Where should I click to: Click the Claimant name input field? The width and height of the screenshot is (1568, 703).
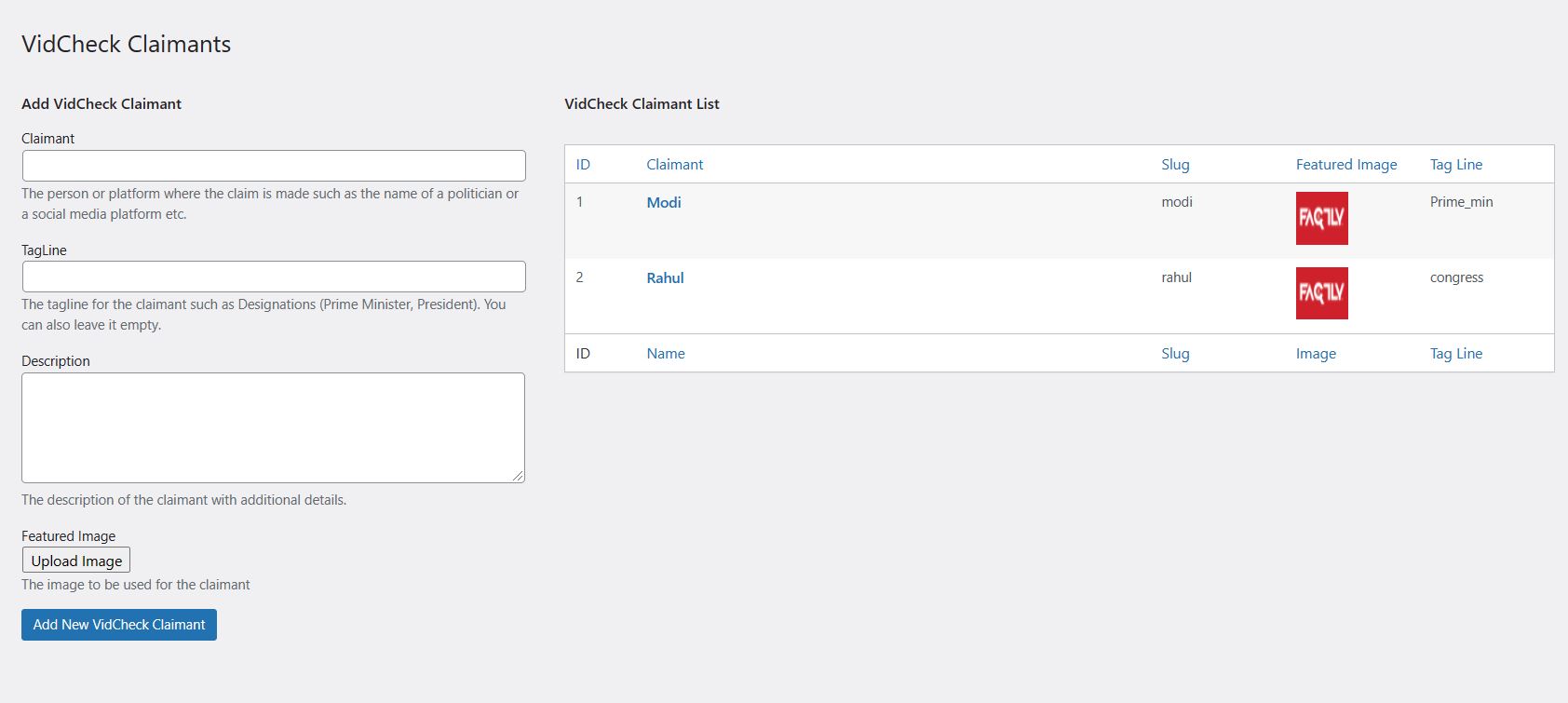tap(274, 166)
